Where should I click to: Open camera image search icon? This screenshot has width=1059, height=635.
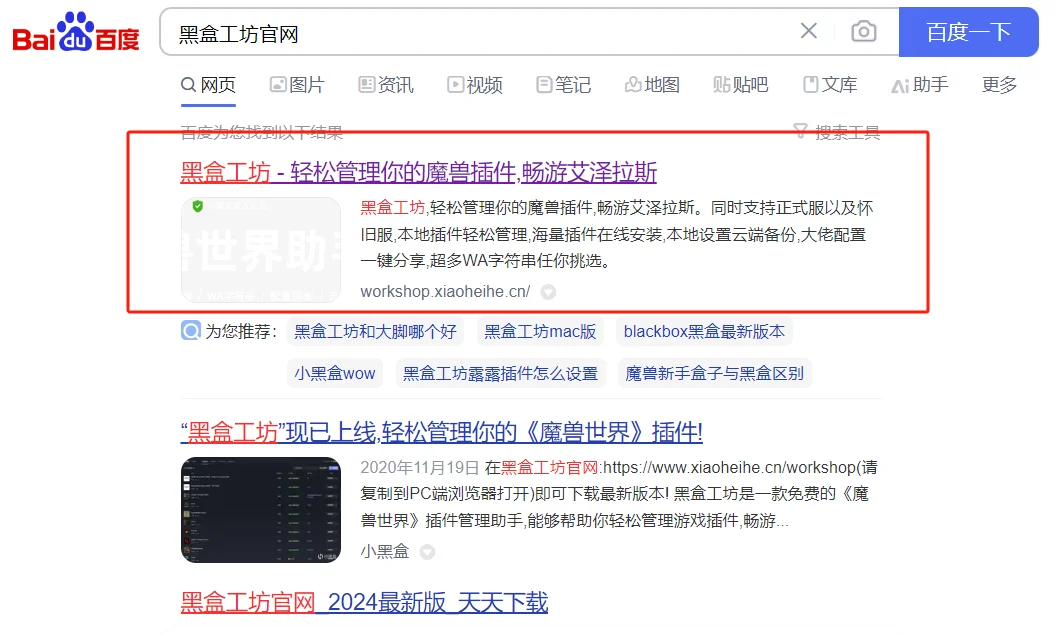pos(863,31)
